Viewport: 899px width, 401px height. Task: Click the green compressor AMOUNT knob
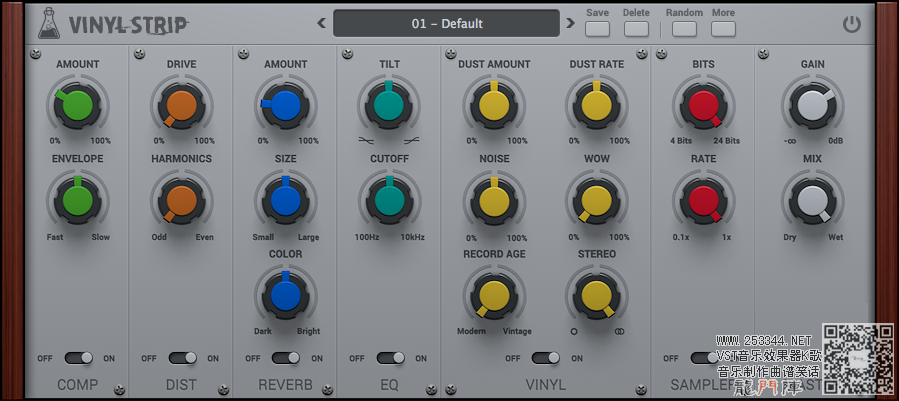point(77,106)
